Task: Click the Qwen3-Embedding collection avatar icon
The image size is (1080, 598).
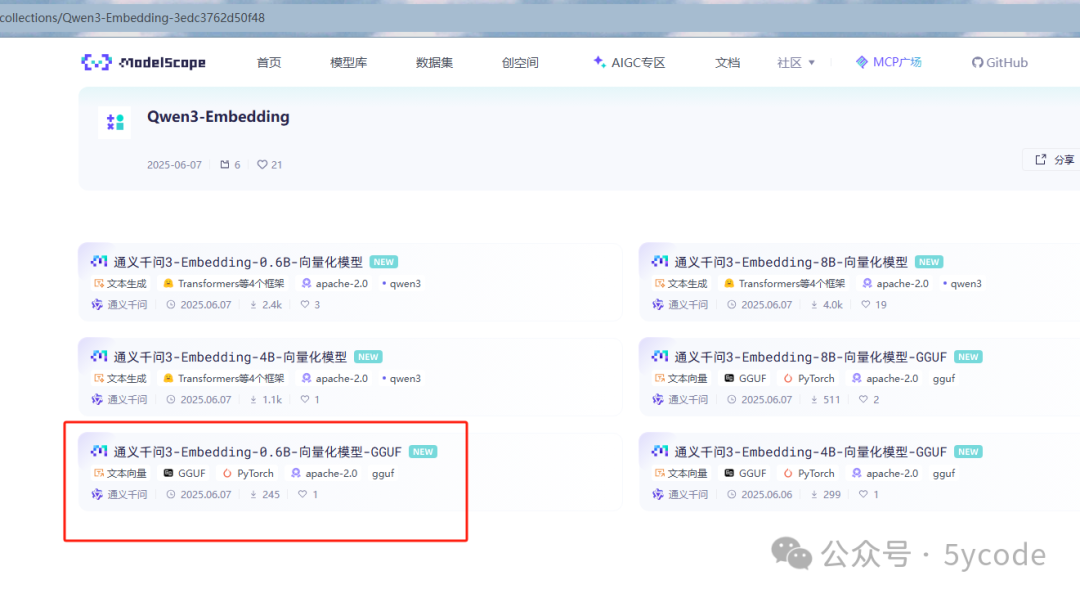Action: tap(115, 121)
